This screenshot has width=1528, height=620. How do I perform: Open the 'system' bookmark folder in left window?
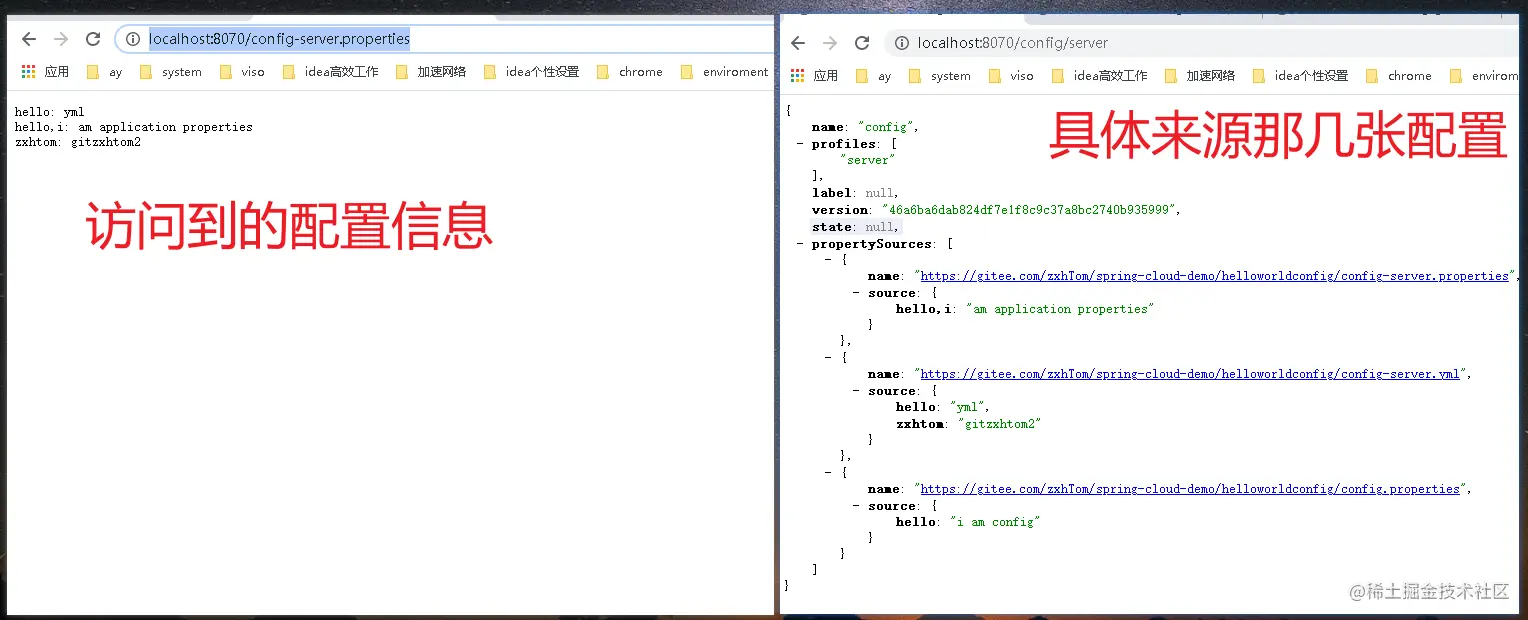(x=171, y=72)
